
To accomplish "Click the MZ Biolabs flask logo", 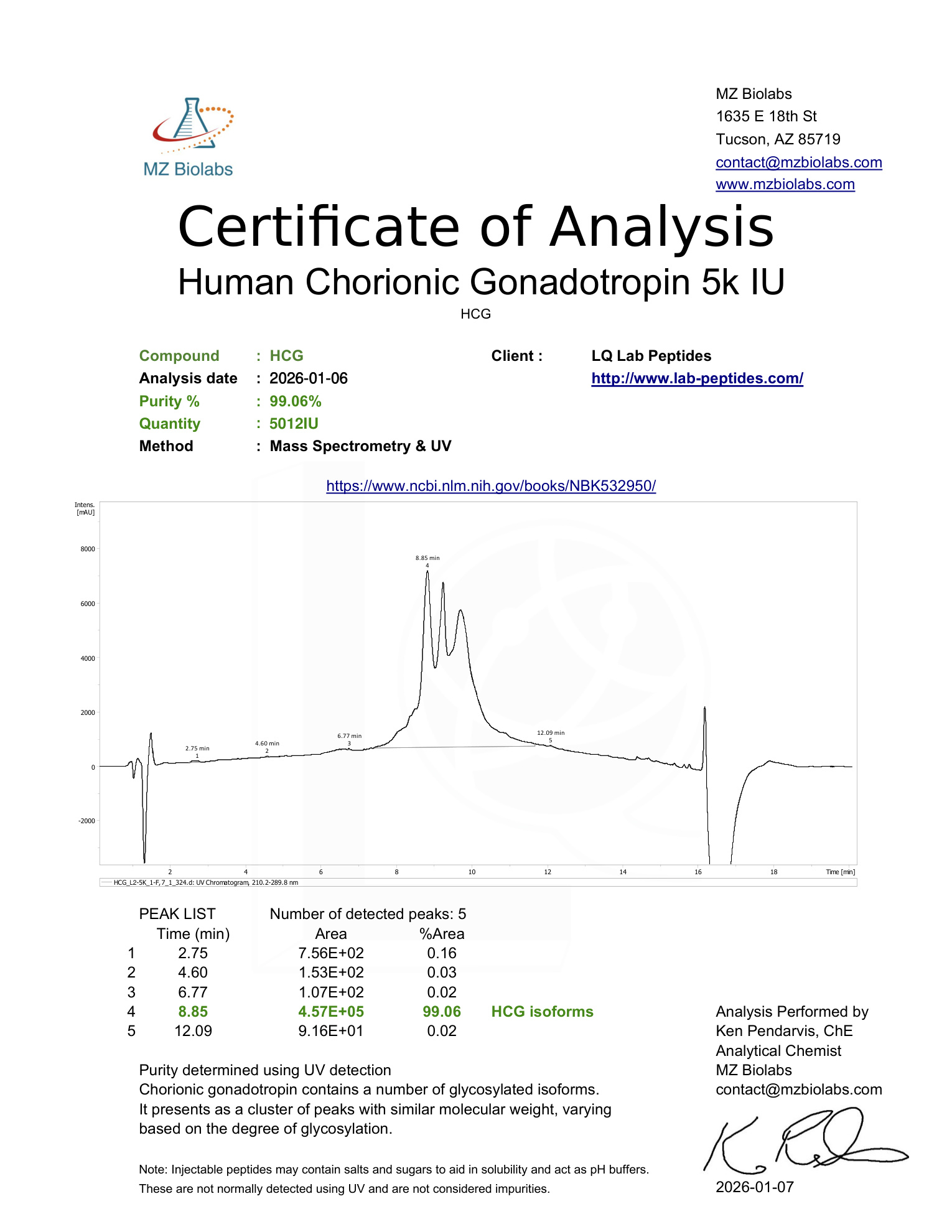I will click(189, 138).
